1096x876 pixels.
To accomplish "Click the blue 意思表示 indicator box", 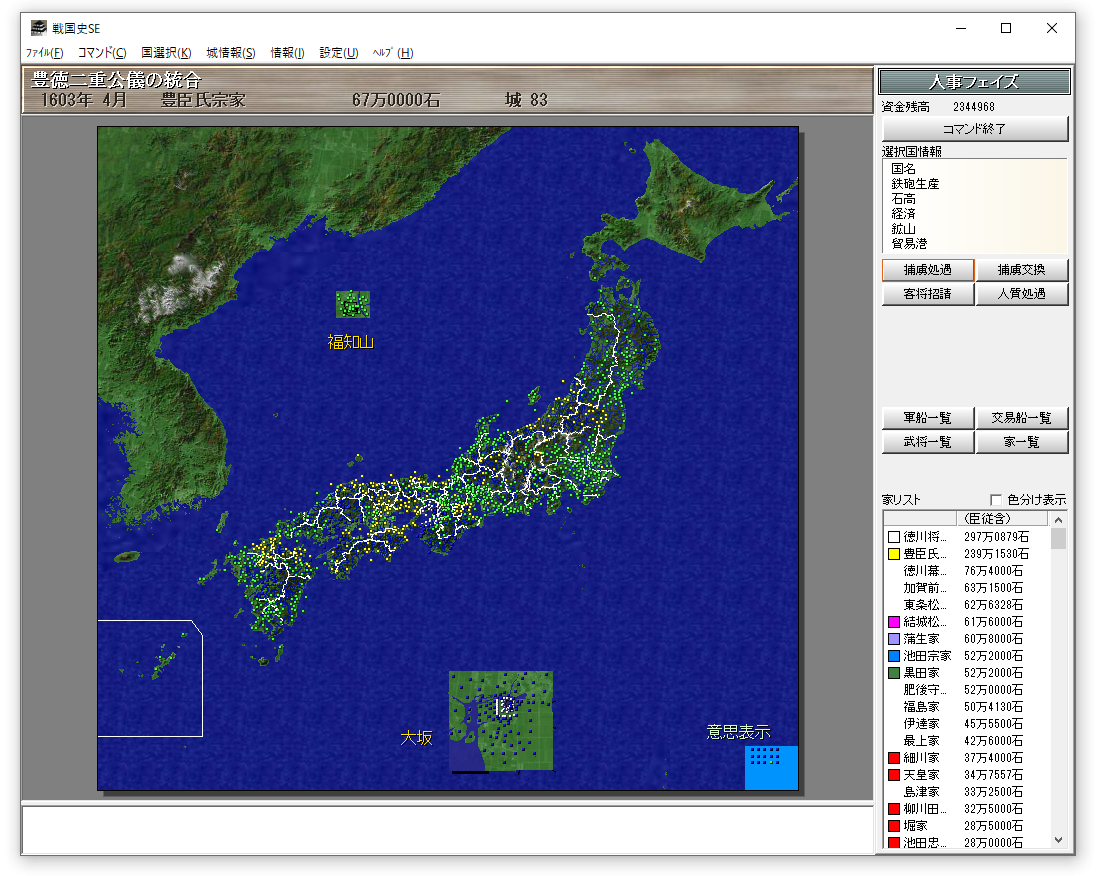I will pyautogui.click(x=771, y=768).
